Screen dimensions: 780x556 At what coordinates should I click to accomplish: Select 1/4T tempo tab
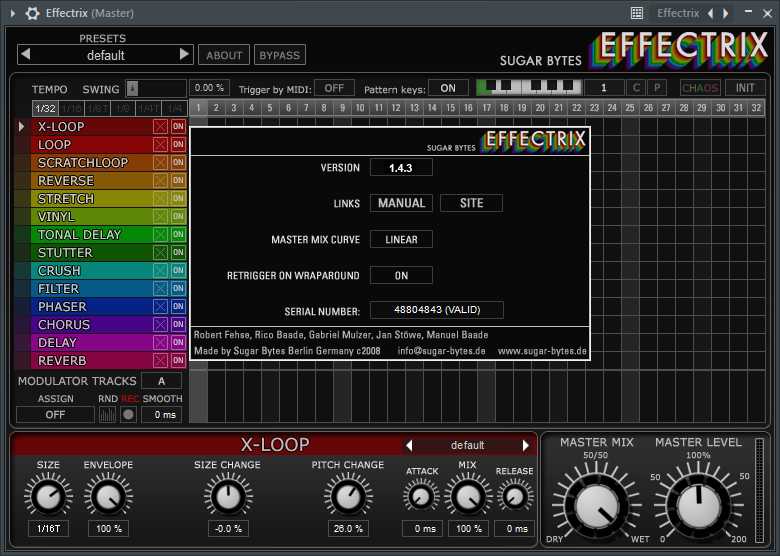pos(148,108)
